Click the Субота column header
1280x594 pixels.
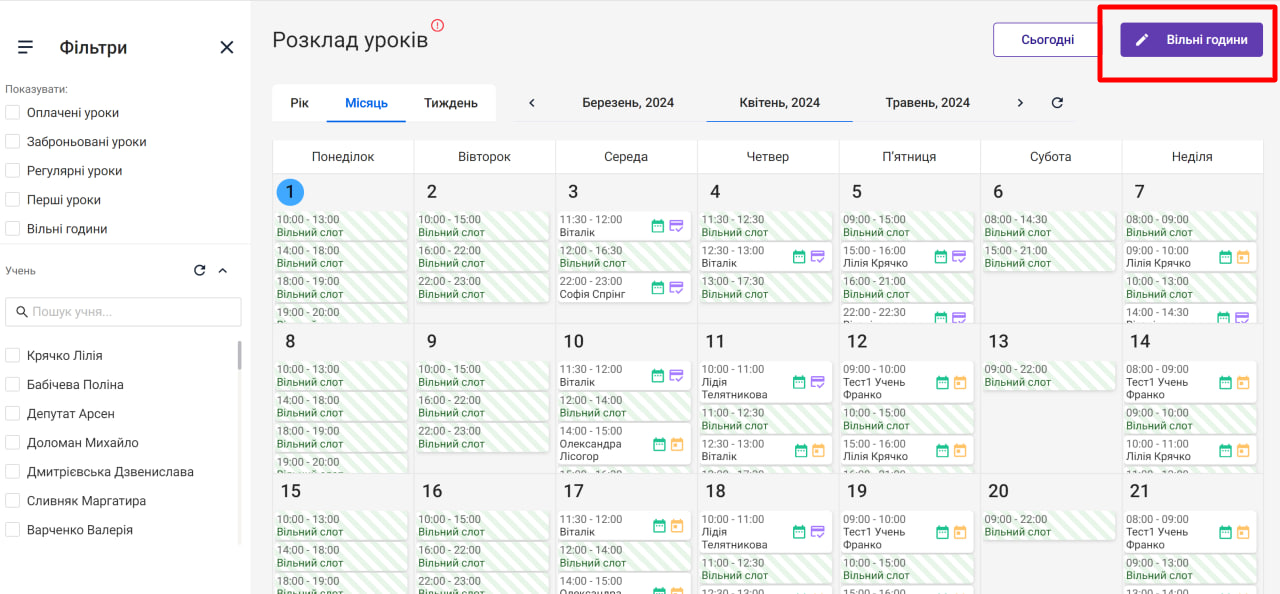pyautogui.click(x=1050, y=157)
